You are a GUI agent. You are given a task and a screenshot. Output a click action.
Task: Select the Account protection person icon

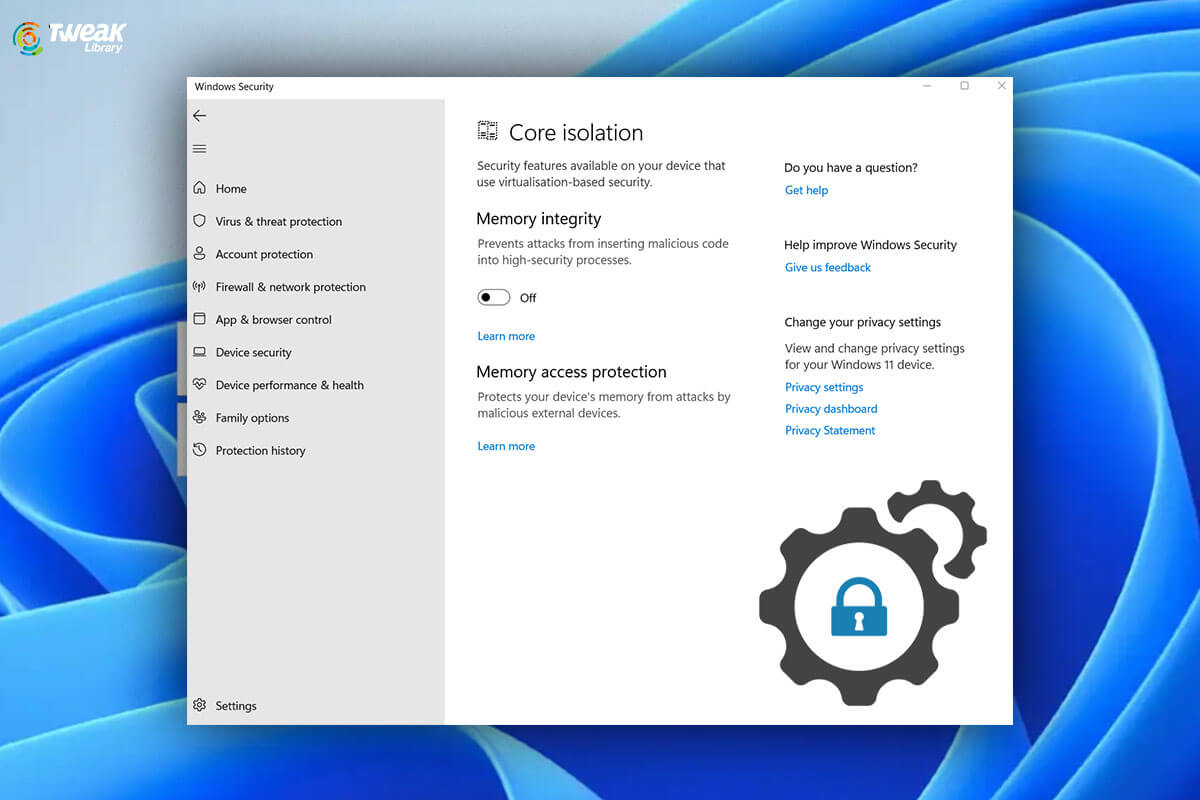point(202,254)
